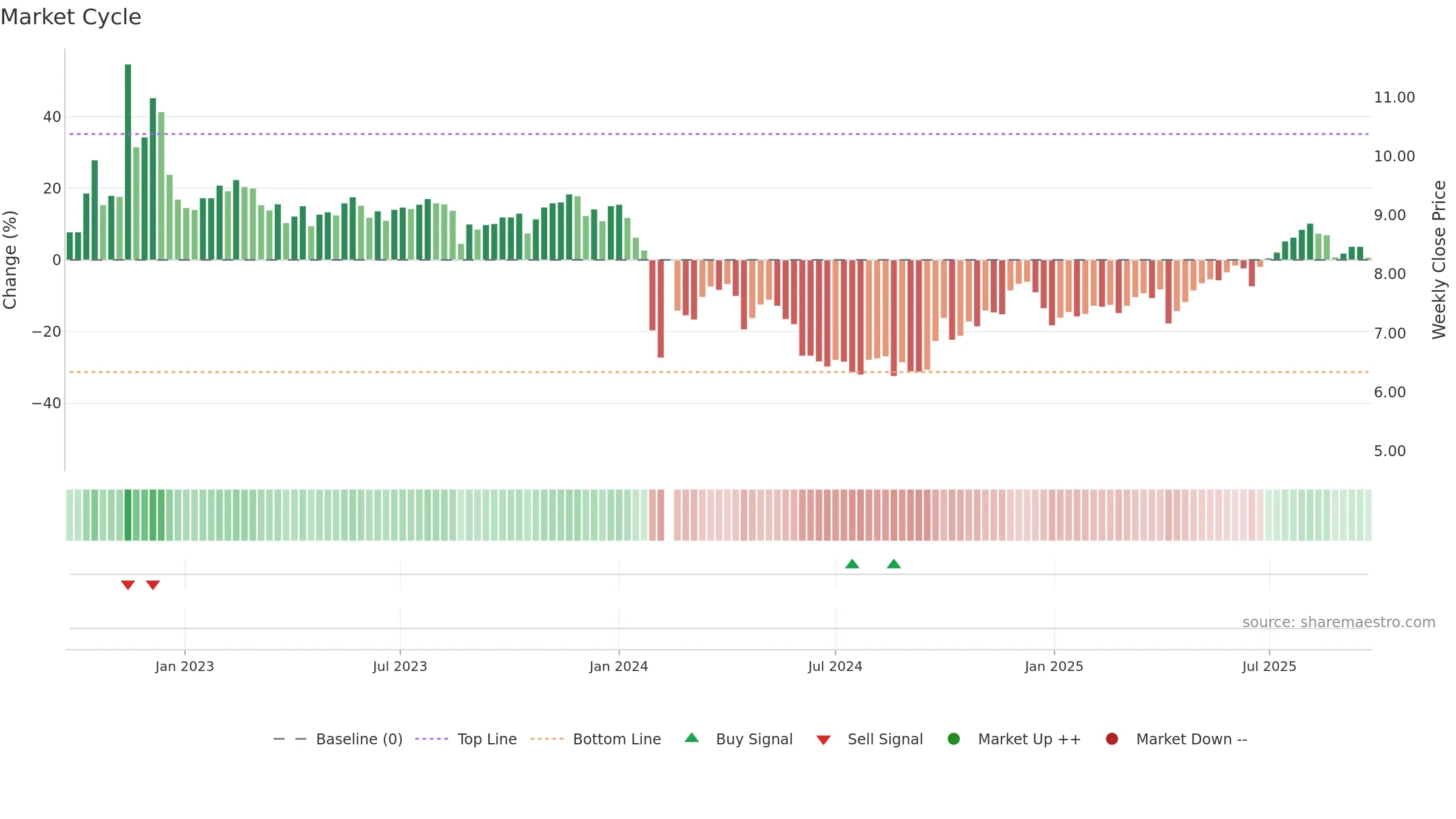Click the tallest green bar above 50%
Viewport: 1456px width, 819px height.
(x=128, y=162)
